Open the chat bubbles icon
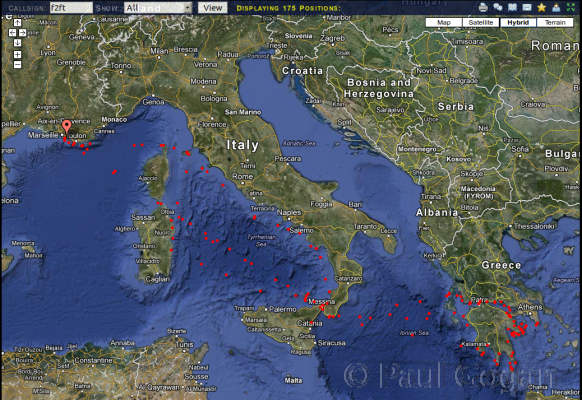The width and height of the screenshot is (582, 400). pos(498,7)
